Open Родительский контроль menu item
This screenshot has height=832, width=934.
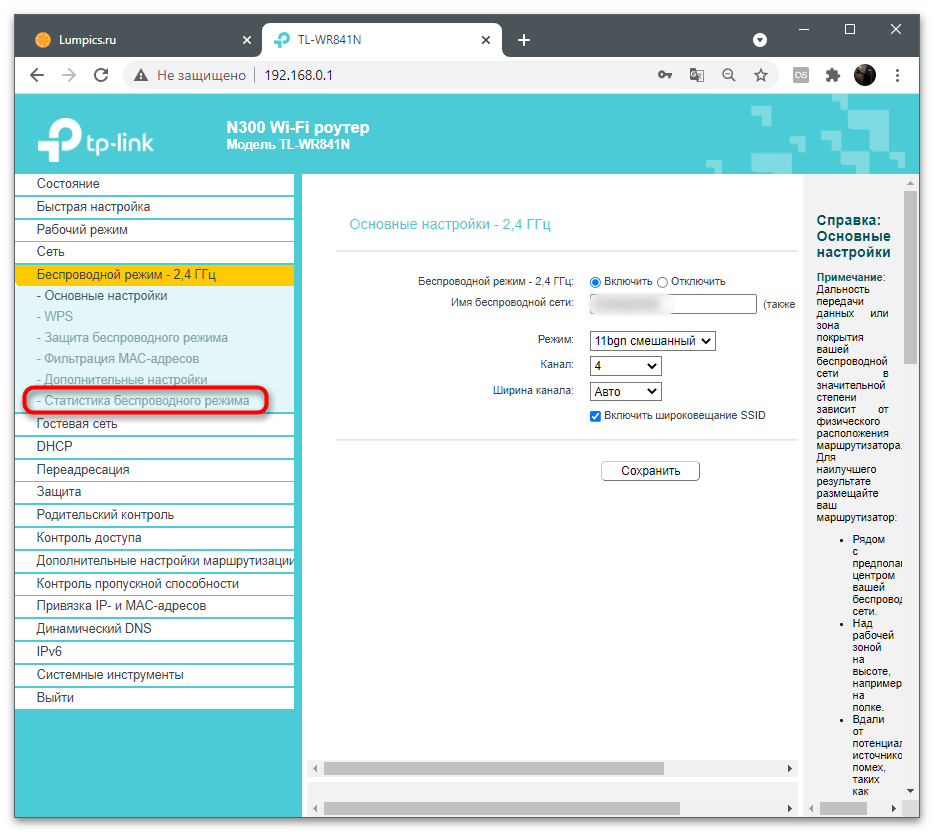[154, 515]
